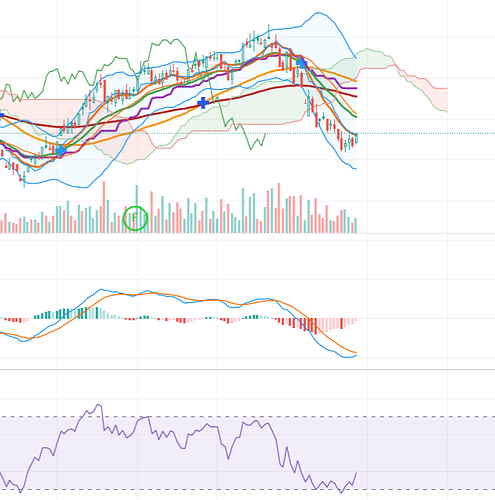Select blue cross marker near price peak
495x500 pixels.
tap(301, 62)
